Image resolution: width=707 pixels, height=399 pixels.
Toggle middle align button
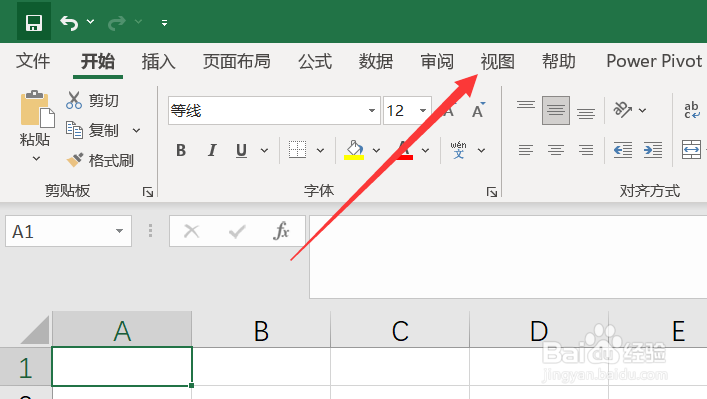tap(556, 110)
